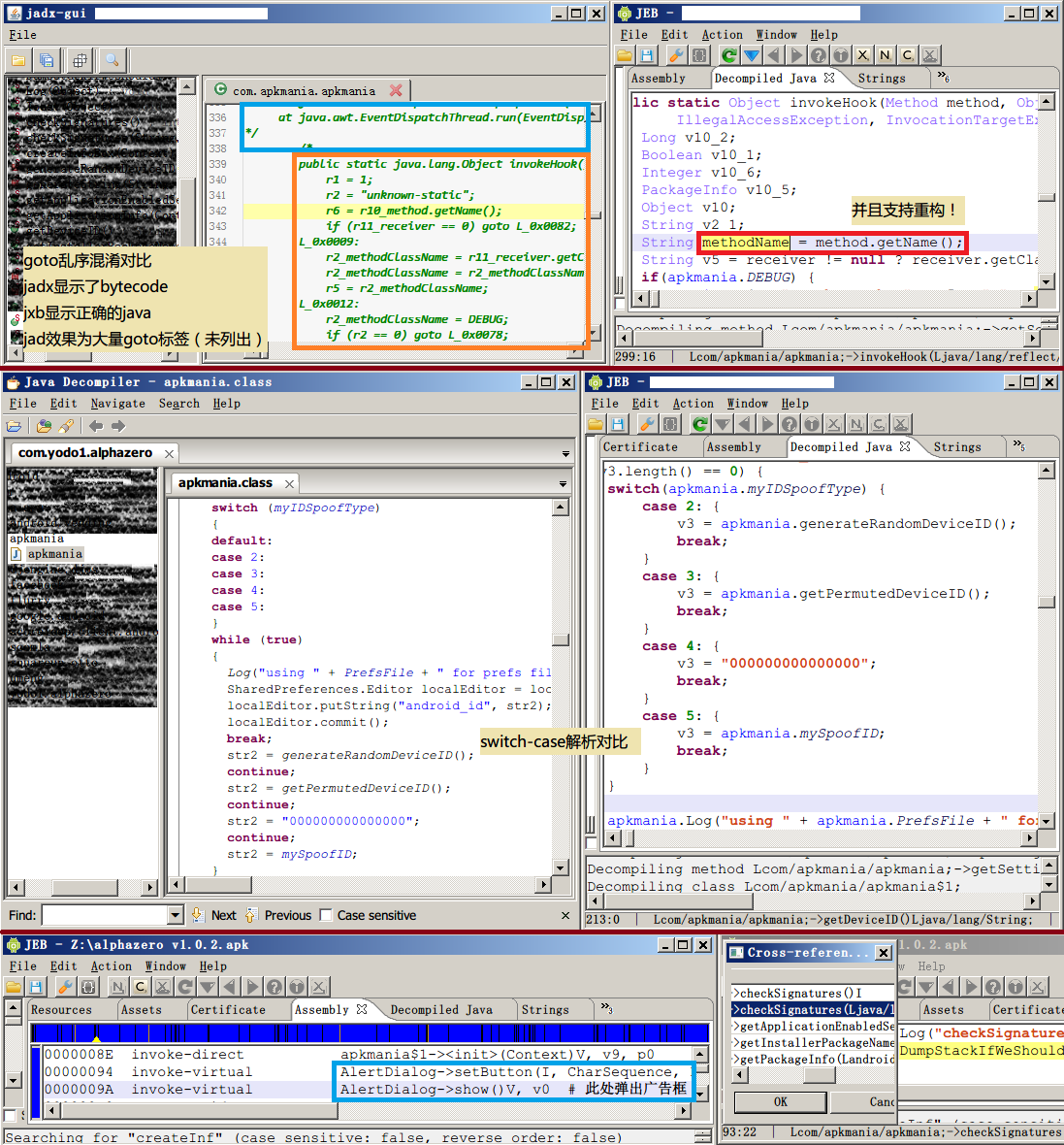Click Next search icon in Find bar
Viewport: 1064px width, 1145px height.
click(198, 915)
